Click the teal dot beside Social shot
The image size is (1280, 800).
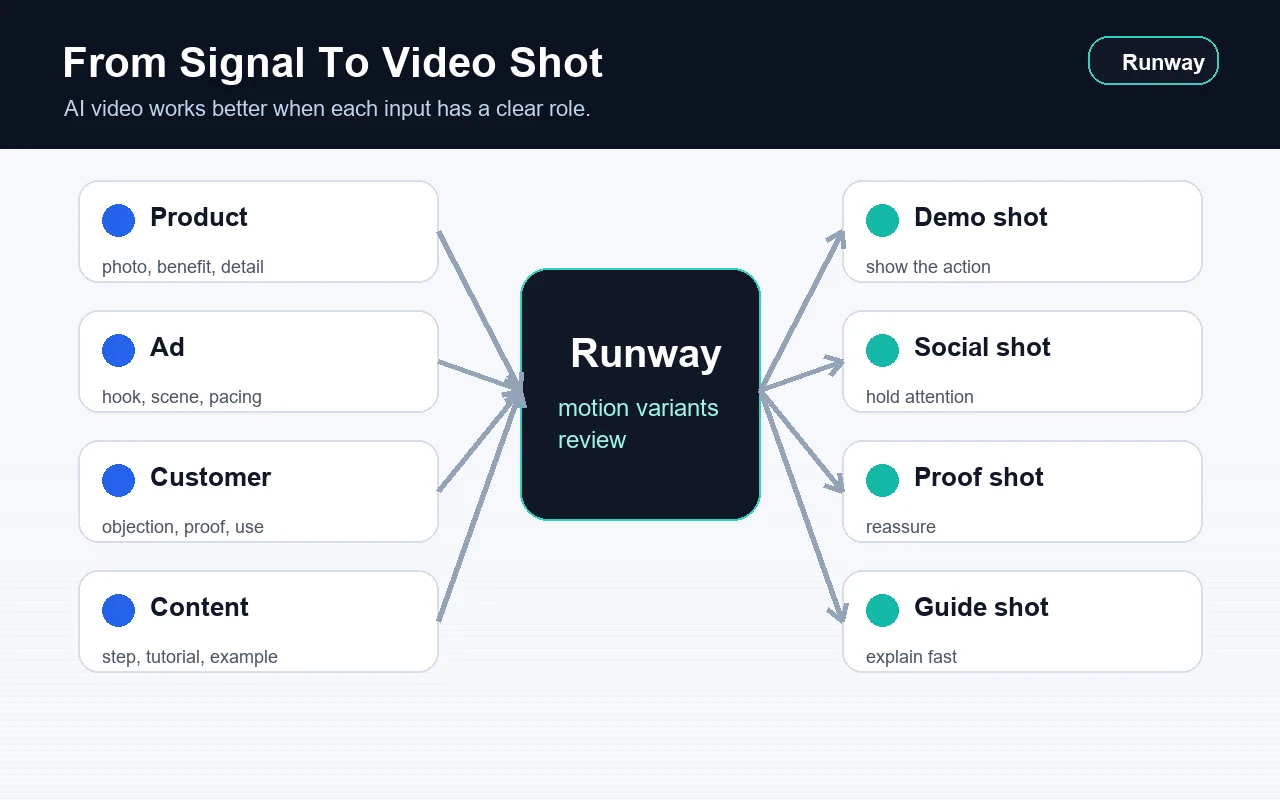pos(882,350)
